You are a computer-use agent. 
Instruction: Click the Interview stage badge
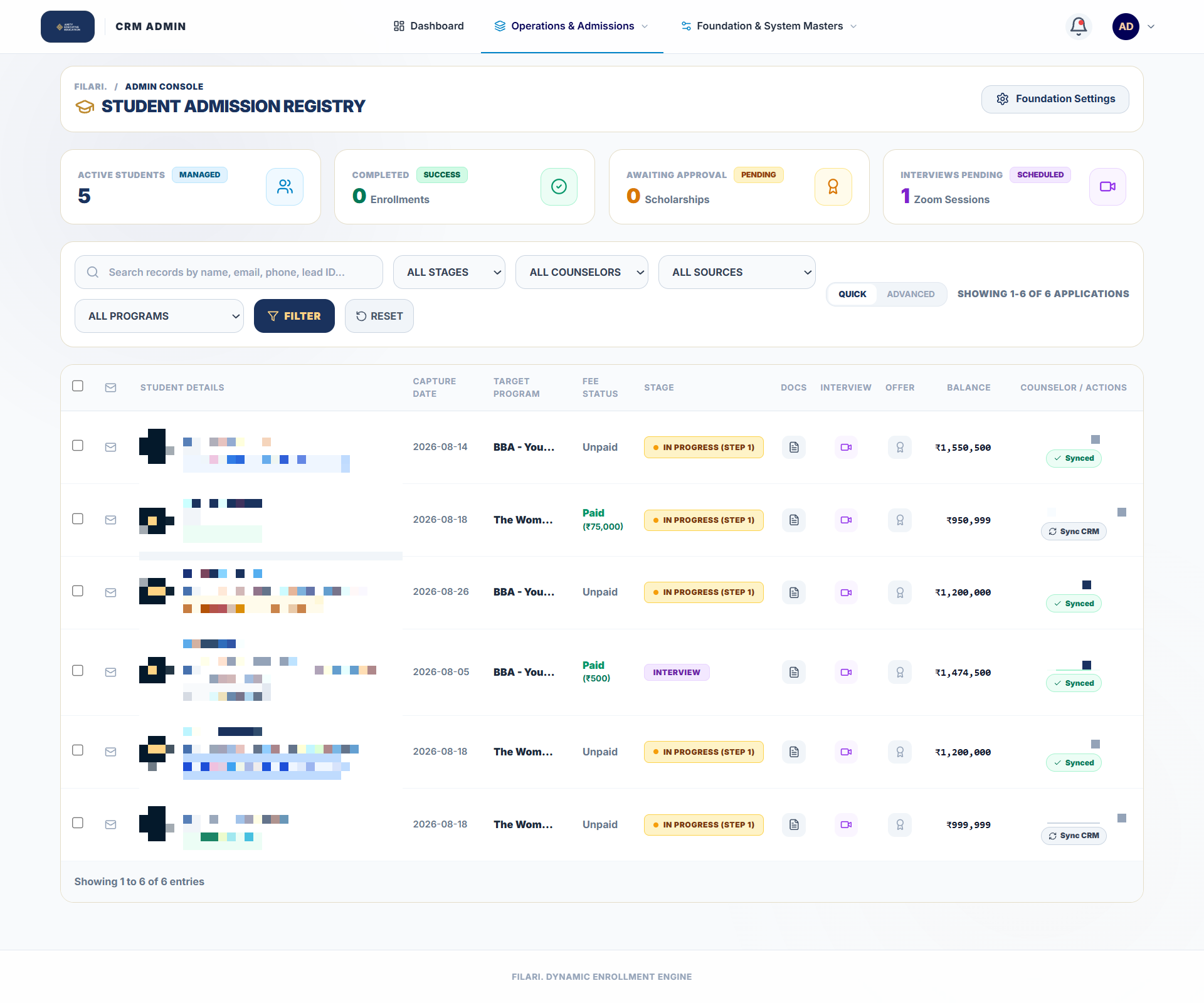(x=677, y=672)
